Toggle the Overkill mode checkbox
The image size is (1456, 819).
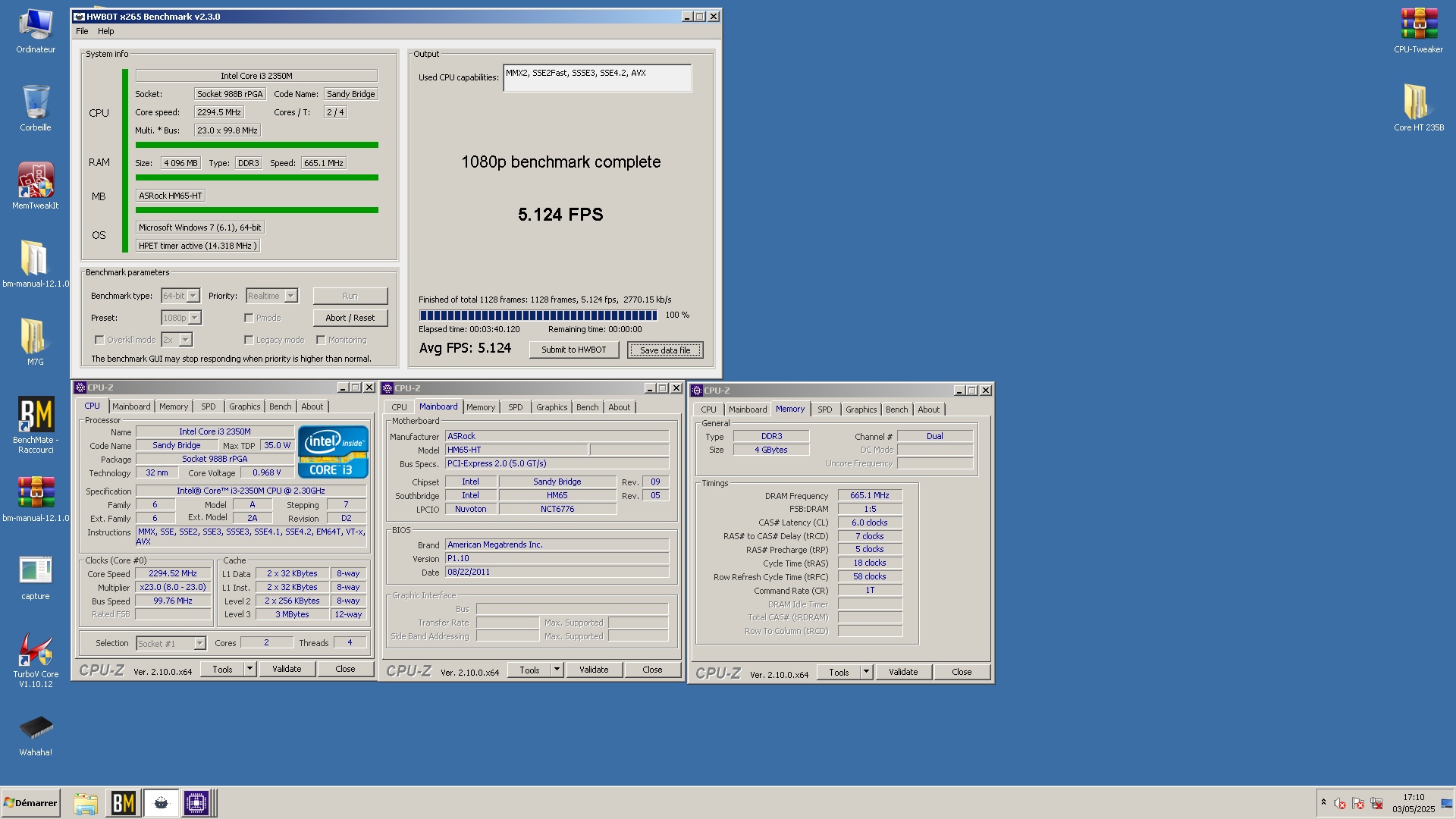[x=99, y=340]
